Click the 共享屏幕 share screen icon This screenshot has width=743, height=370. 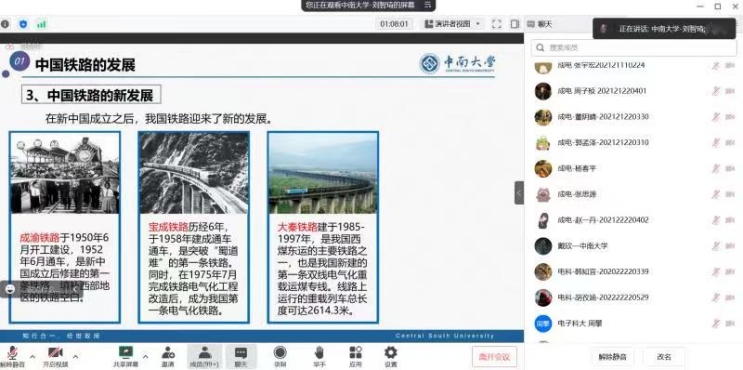point(126,356)
